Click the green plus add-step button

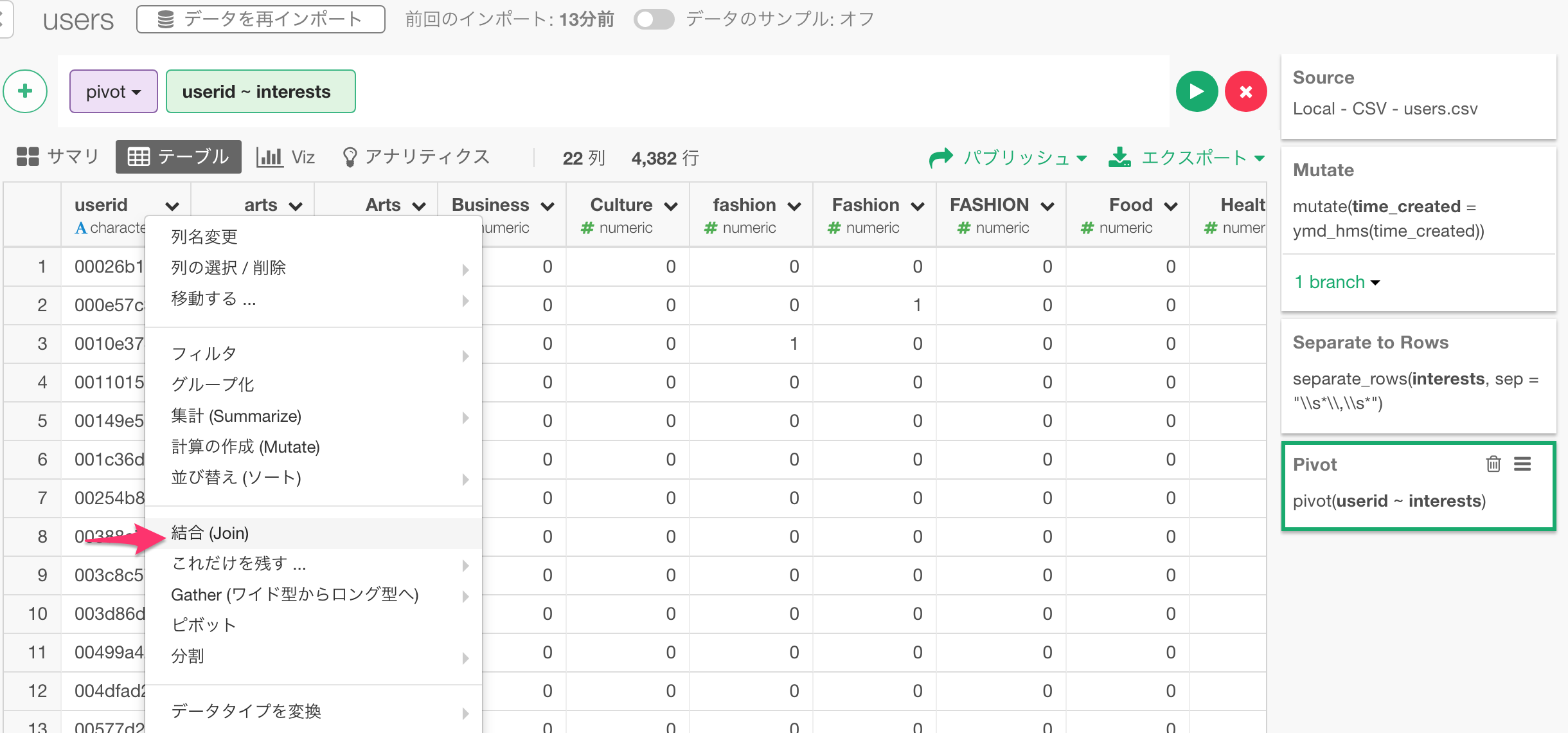tap(25, 91)
